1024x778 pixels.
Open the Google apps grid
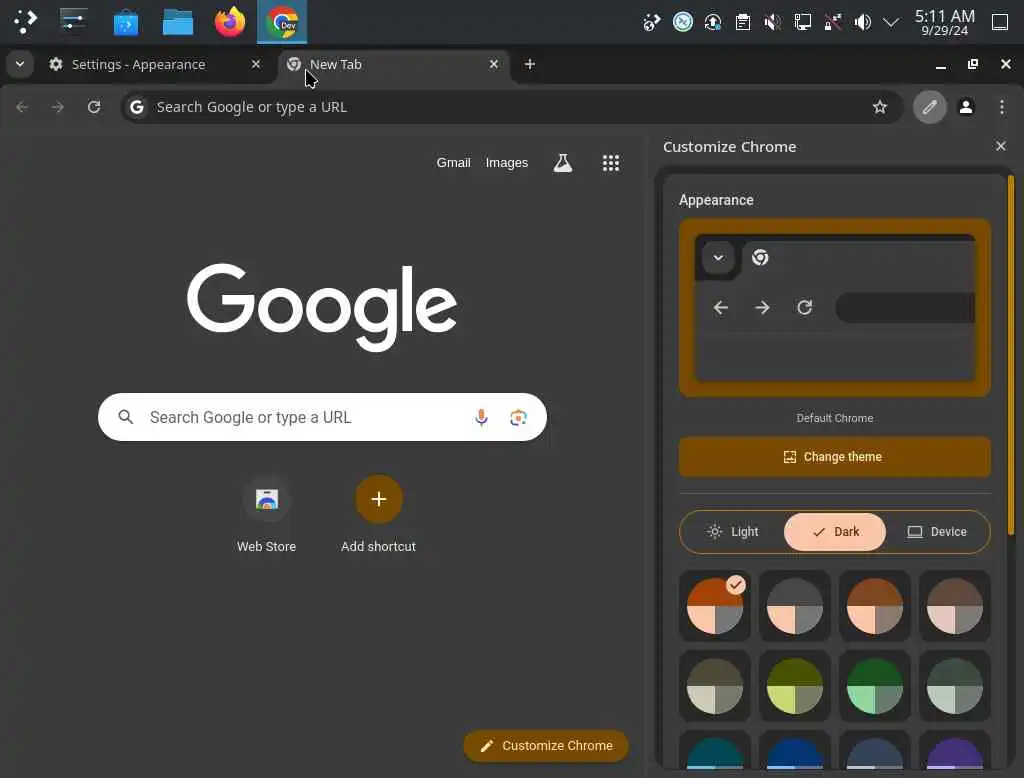pos(611,163)
